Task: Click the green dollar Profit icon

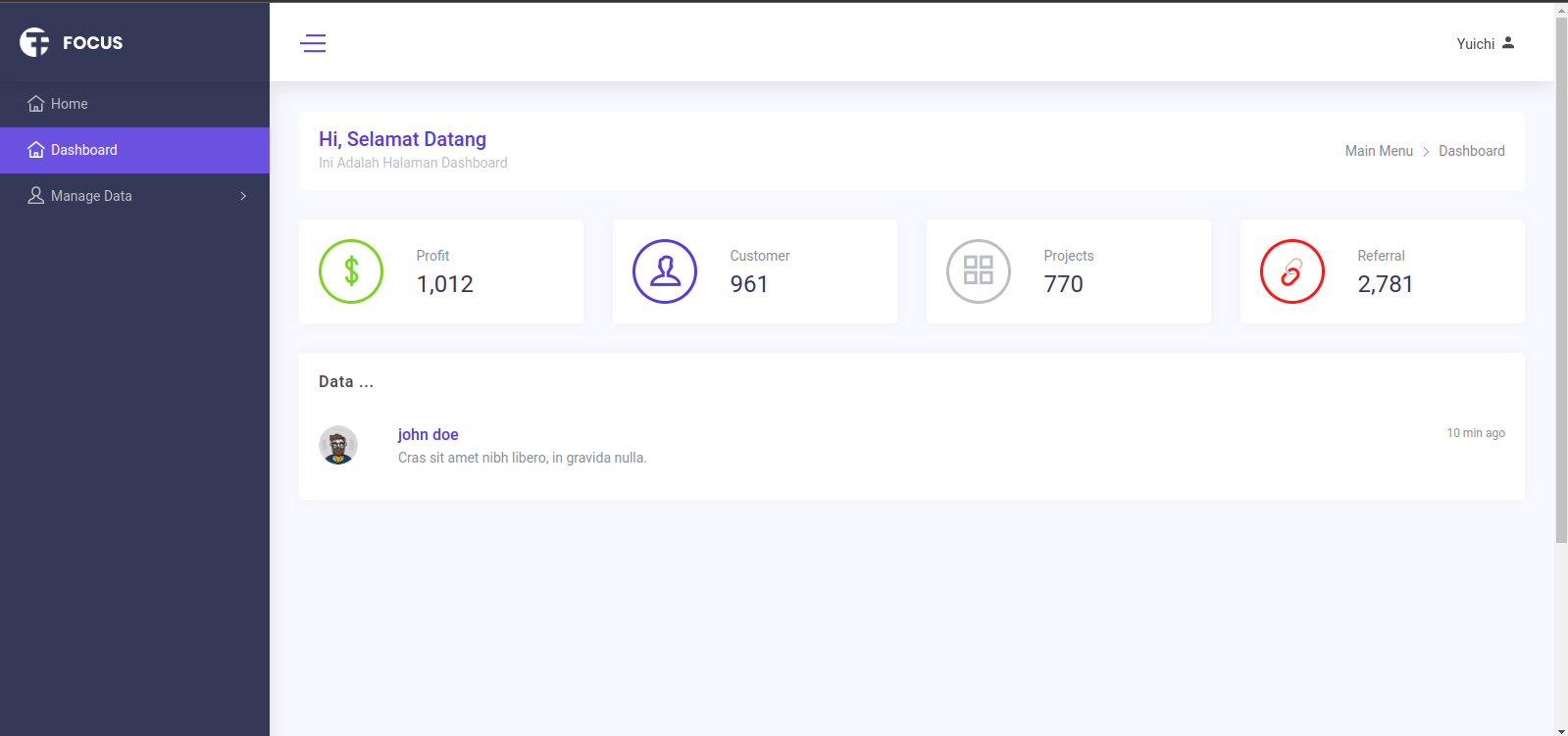Action: coord(351,271)
